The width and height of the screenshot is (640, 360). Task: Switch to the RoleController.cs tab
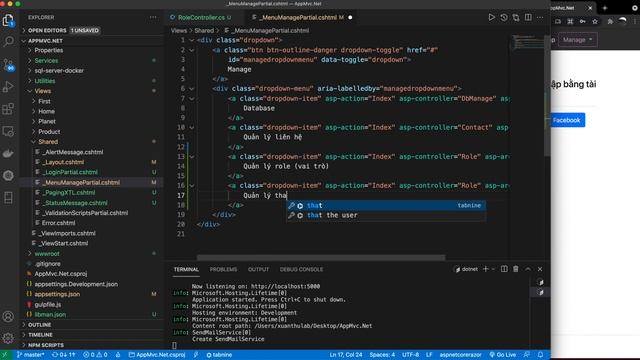tap(201, 18)
